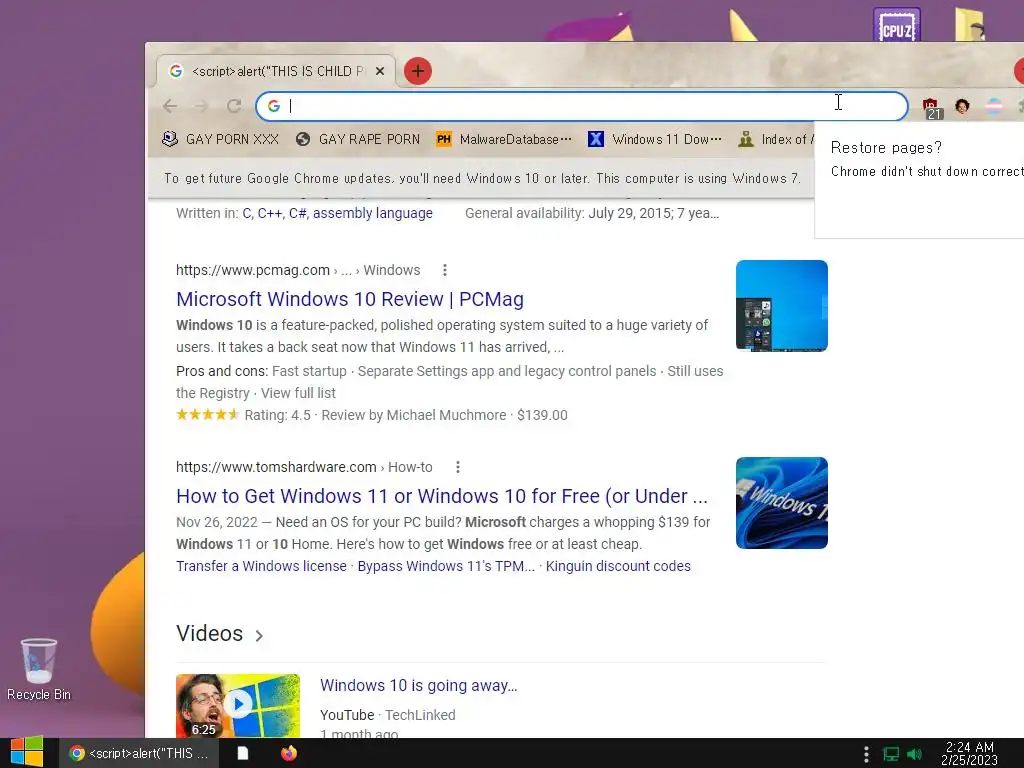Open How to Get Windows 11 link
Screen dimensions: 1024x768
pyautogui.click(x=442, y=496)
